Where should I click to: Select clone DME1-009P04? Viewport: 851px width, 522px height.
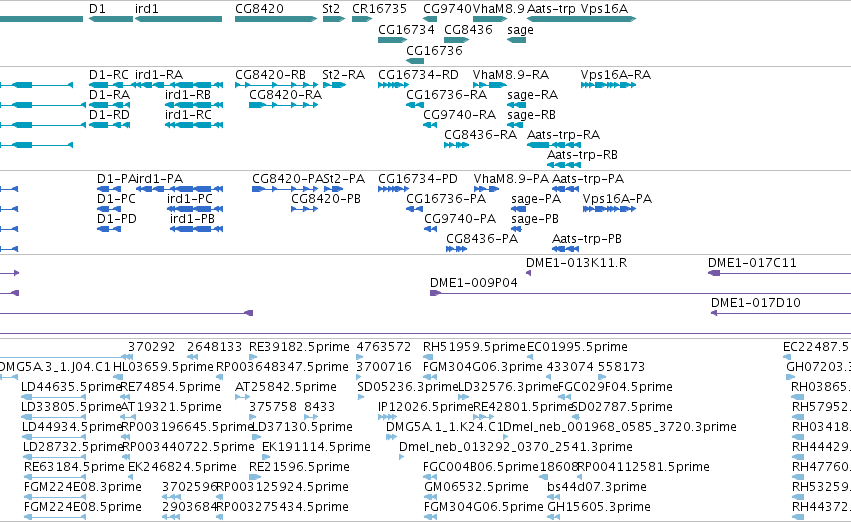(473, 283)
